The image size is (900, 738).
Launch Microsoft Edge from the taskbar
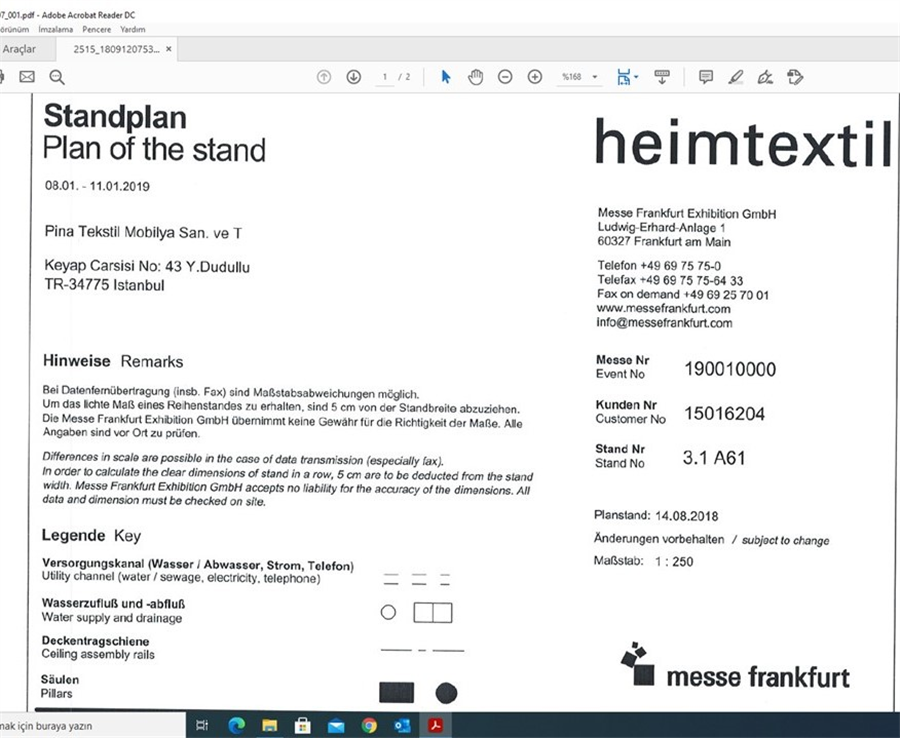pyautogui.click(x=236, y=726)
